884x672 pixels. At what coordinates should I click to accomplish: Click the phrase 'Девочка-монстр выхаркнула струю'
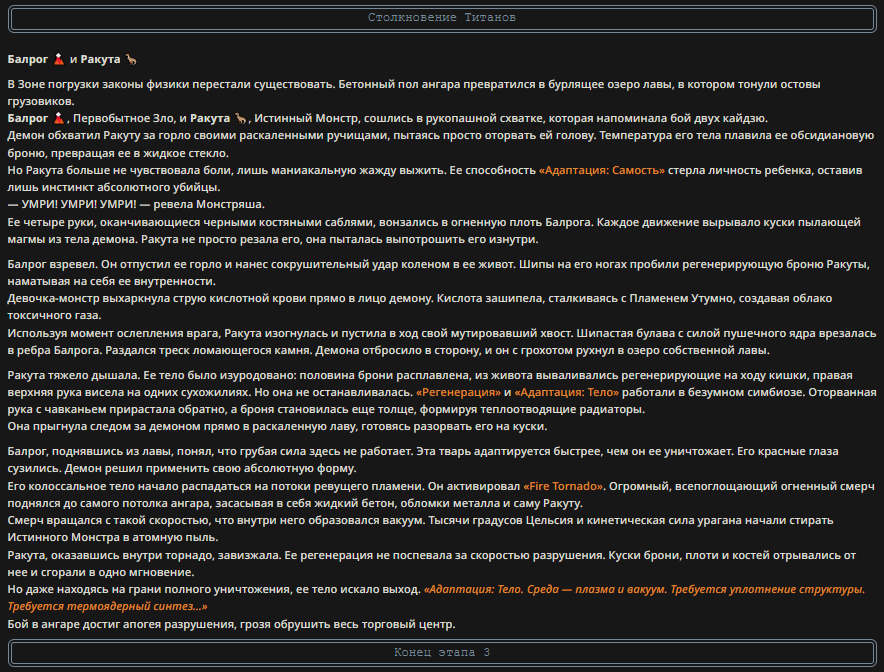tap(107, 298)
